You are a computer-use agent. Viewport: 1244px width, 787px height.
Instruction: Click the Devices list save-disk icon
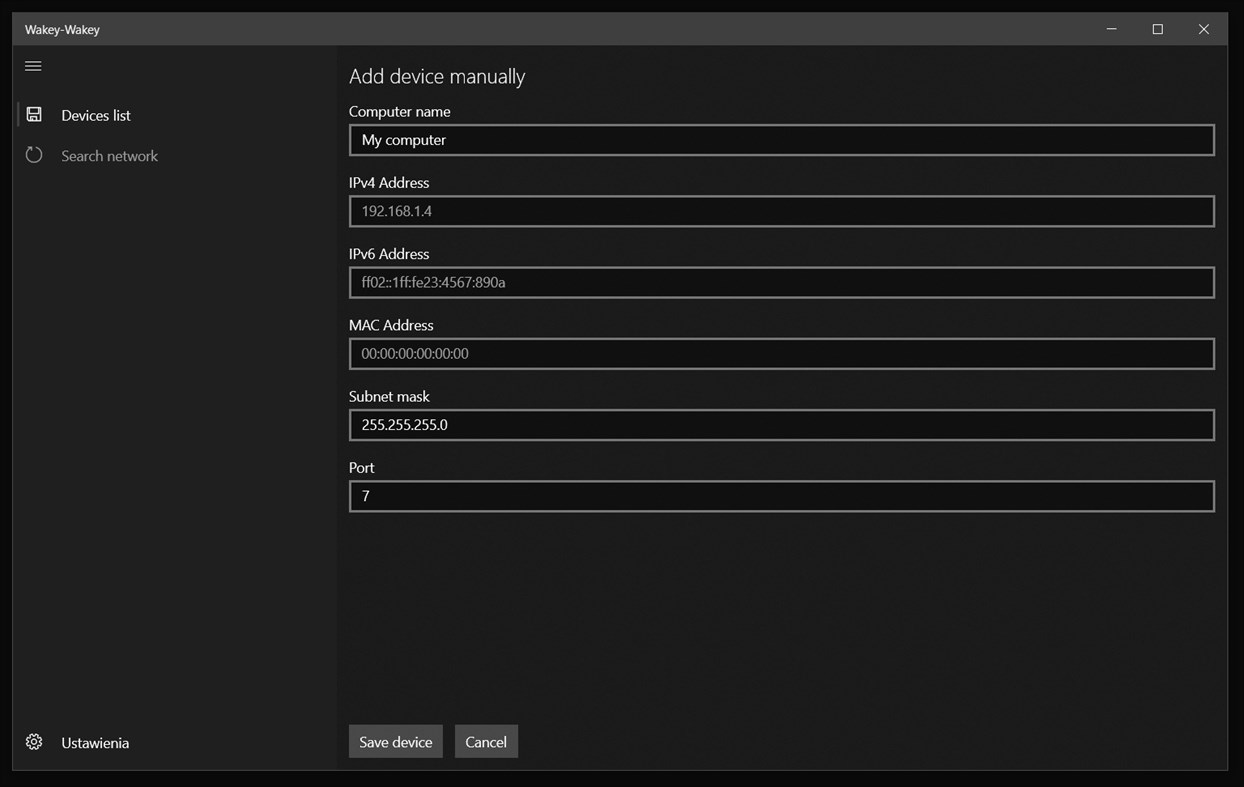point(34,115)
